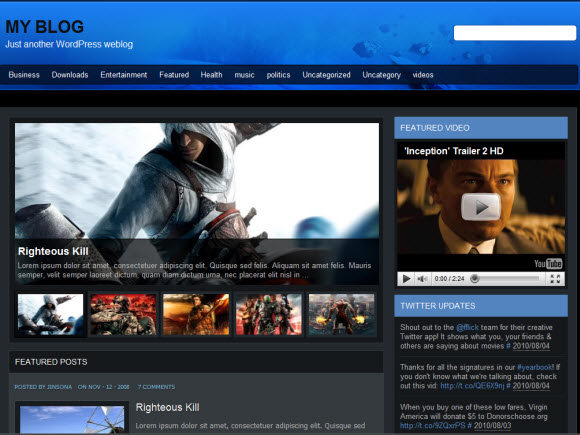Open the @flick Twitter mention
The width and height of the screenshot is (580, 435).
click(467, 327)
